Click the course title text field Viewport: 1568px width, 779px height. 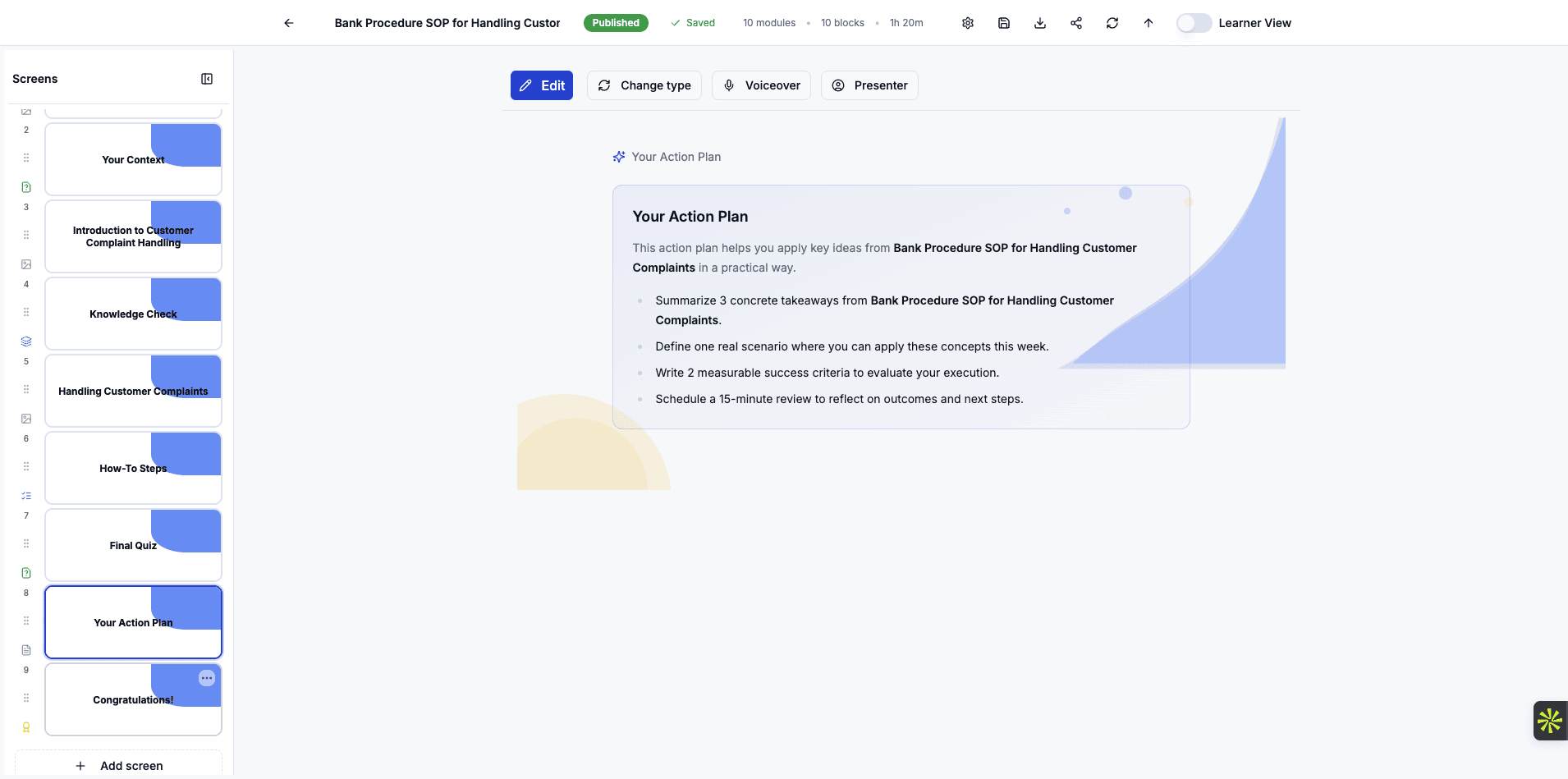[x=447, y=23]
